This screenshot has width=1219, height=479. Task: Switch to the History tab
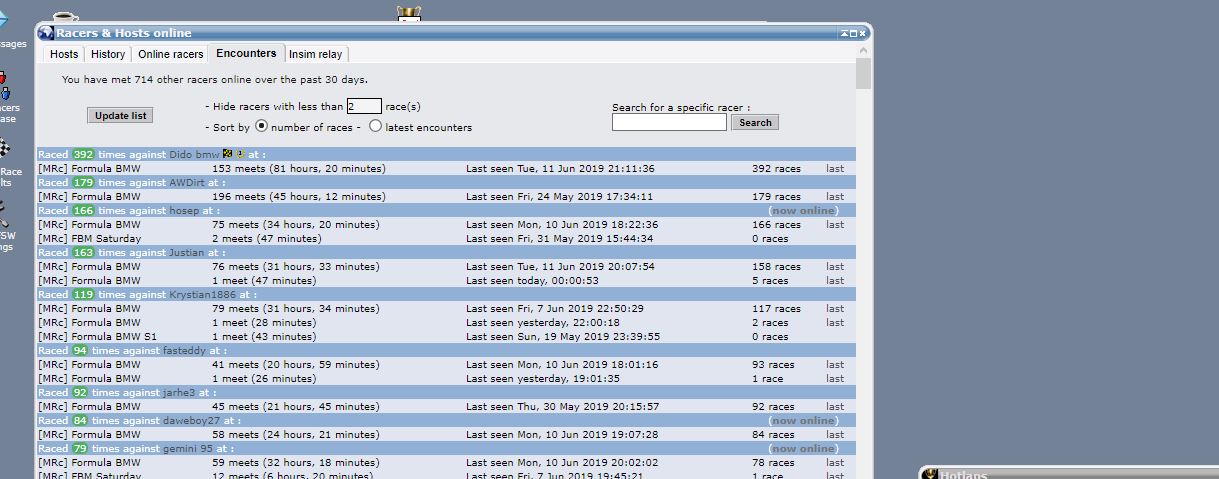click(108, 54)
